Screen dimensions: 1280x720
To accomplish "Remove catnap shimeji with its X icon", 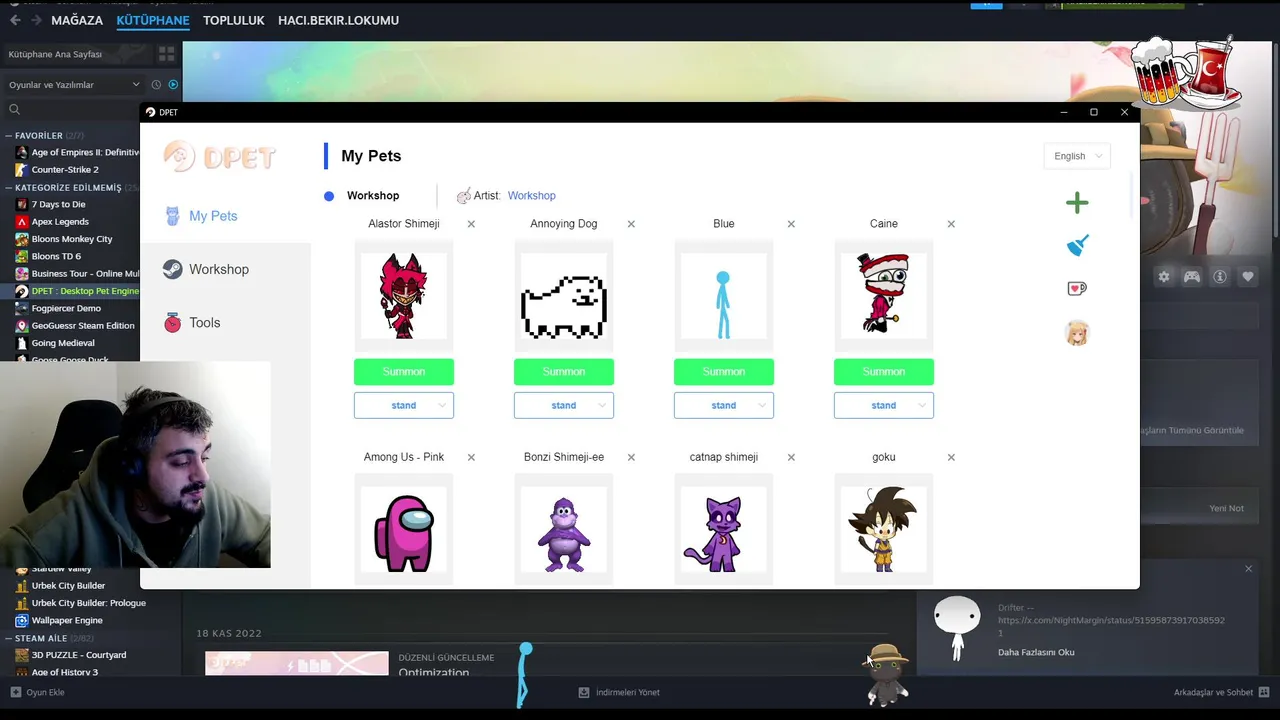I will click(791, 457).
